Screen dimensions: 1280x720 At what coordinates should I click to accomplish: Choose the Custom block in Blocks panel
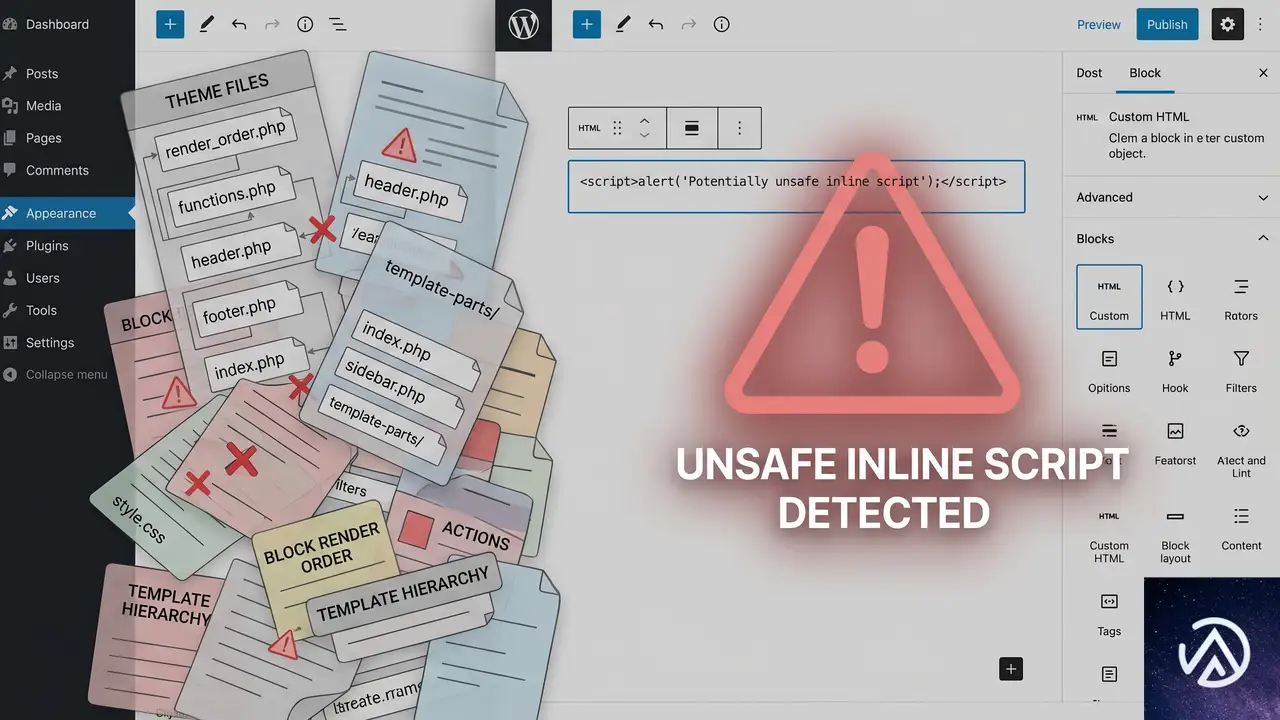pyautogui.click(x=1109, y=297)
